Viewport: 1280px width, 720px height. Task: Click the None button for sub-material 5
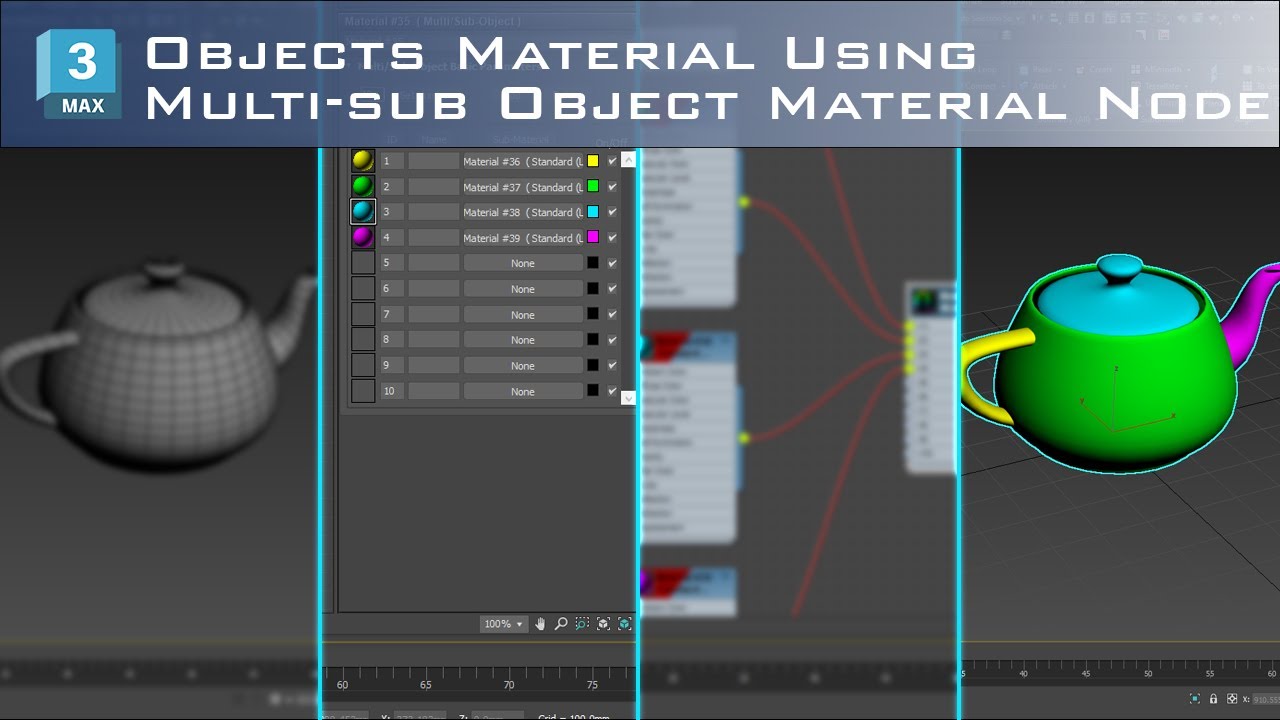click(522, 263)
